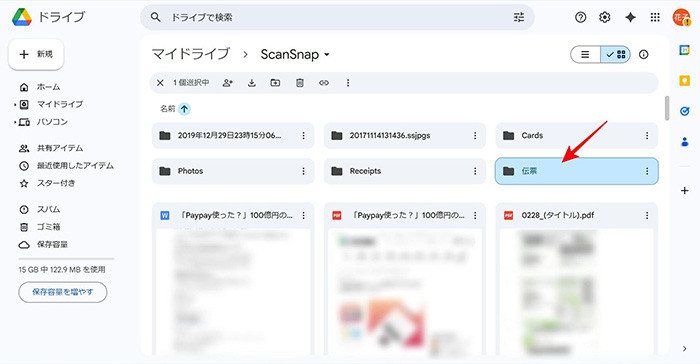Open more options for Photos folder

303,171
